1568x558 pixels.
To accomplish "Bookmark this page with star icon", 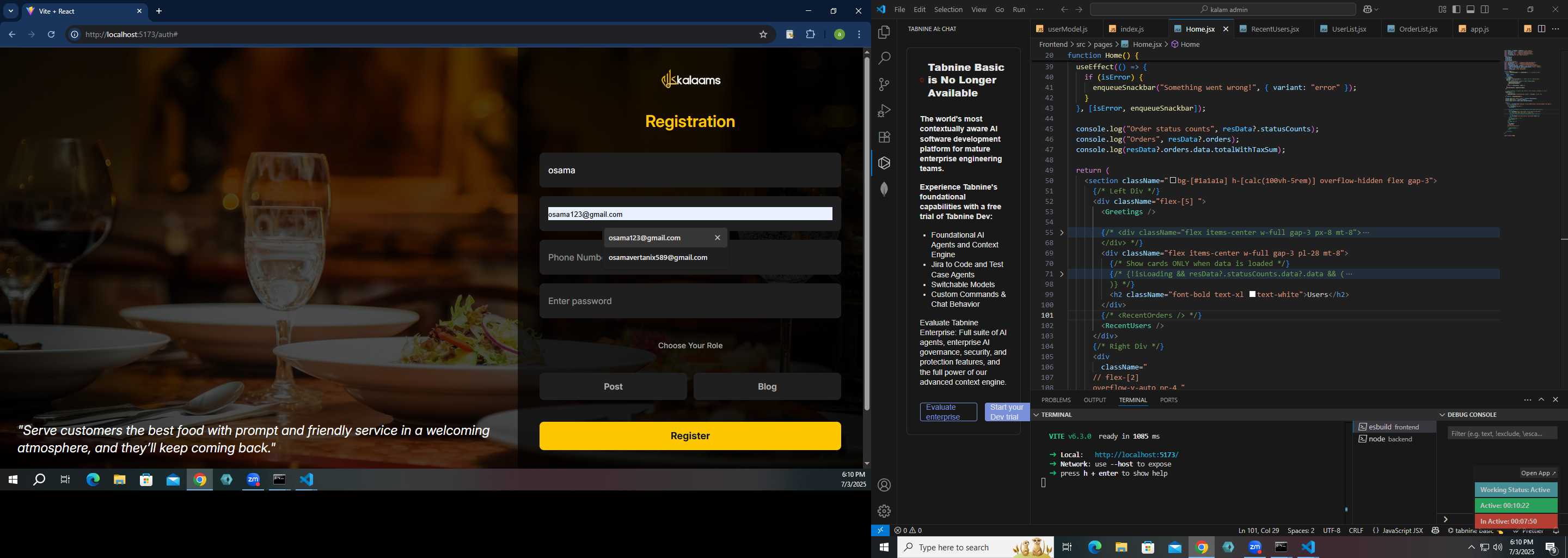I will (763, 35).
